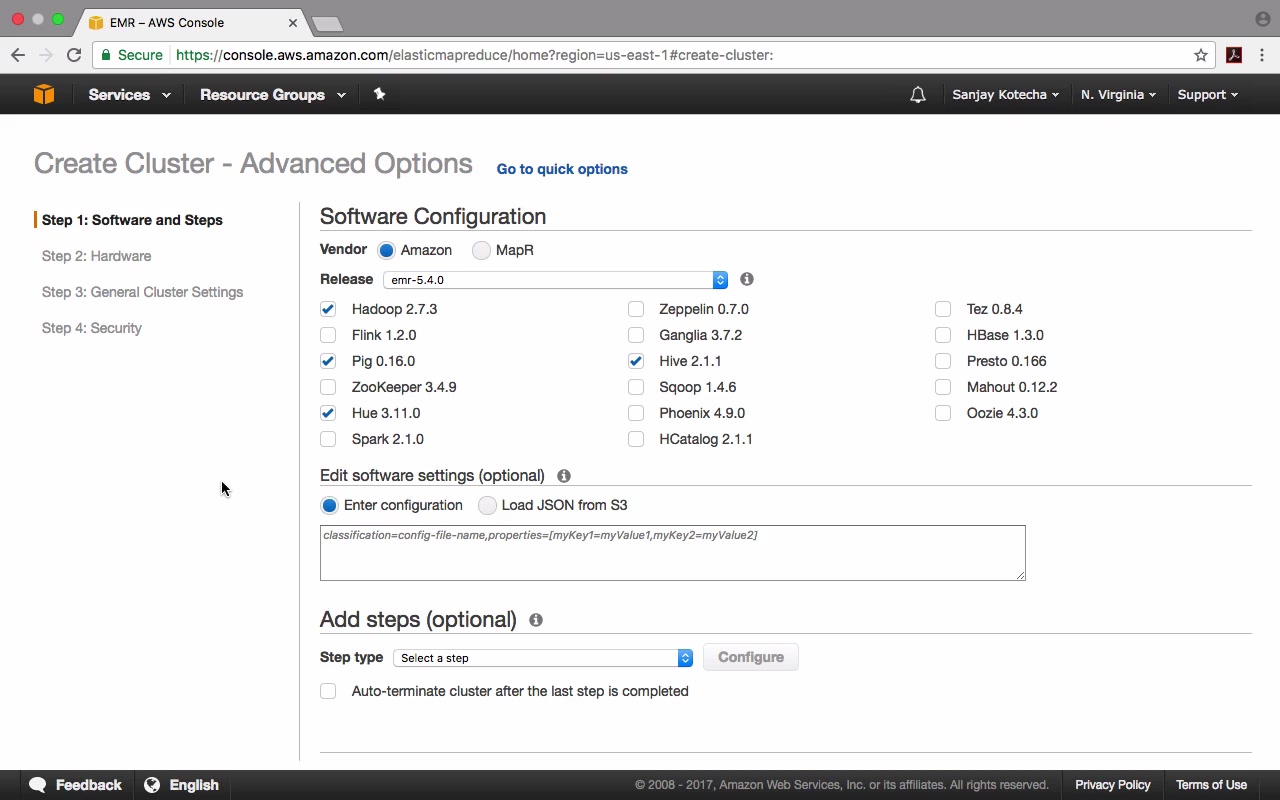1280x800 pixels.
Task: Open the Services menu
Action: tap(129, 95)
